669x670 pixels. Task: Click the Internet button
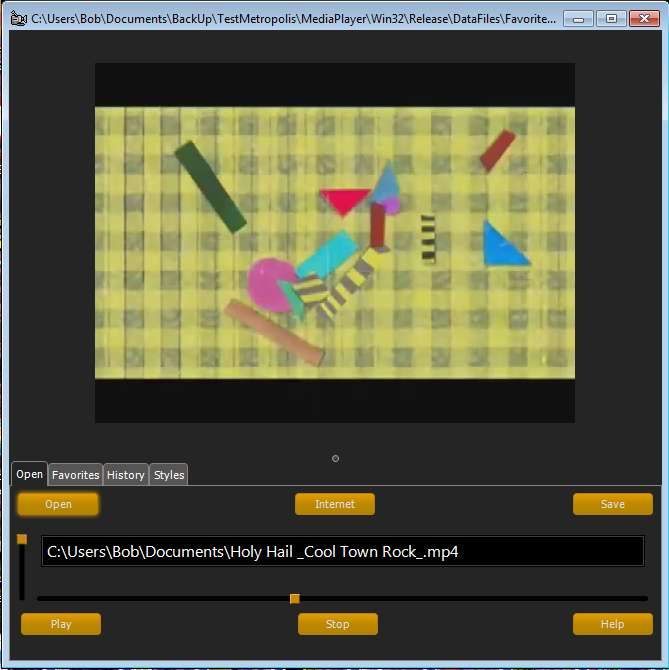[335, 504]
